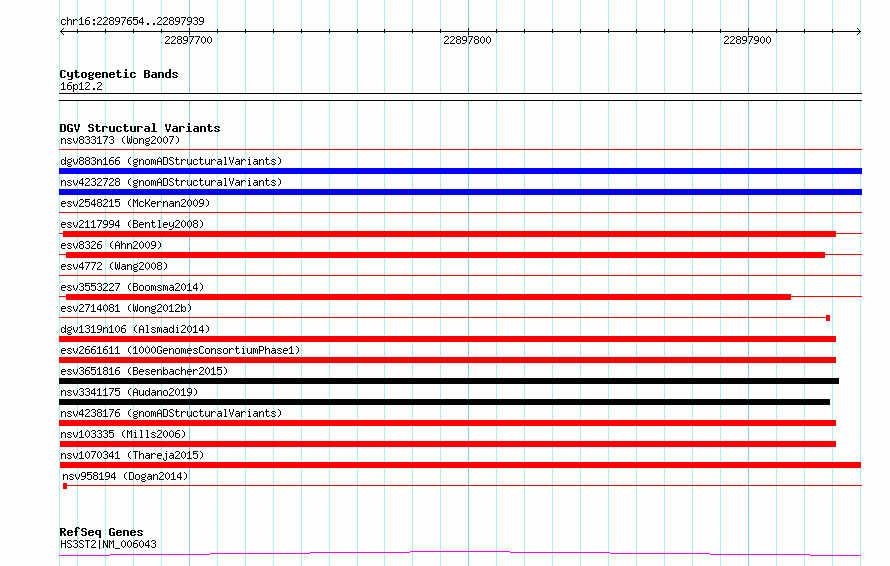Image resolution: width=890 pixels, height=566 pixels.
Task: Click the esv2117994 (Bentley2008) label
Action: click(132, 224)
